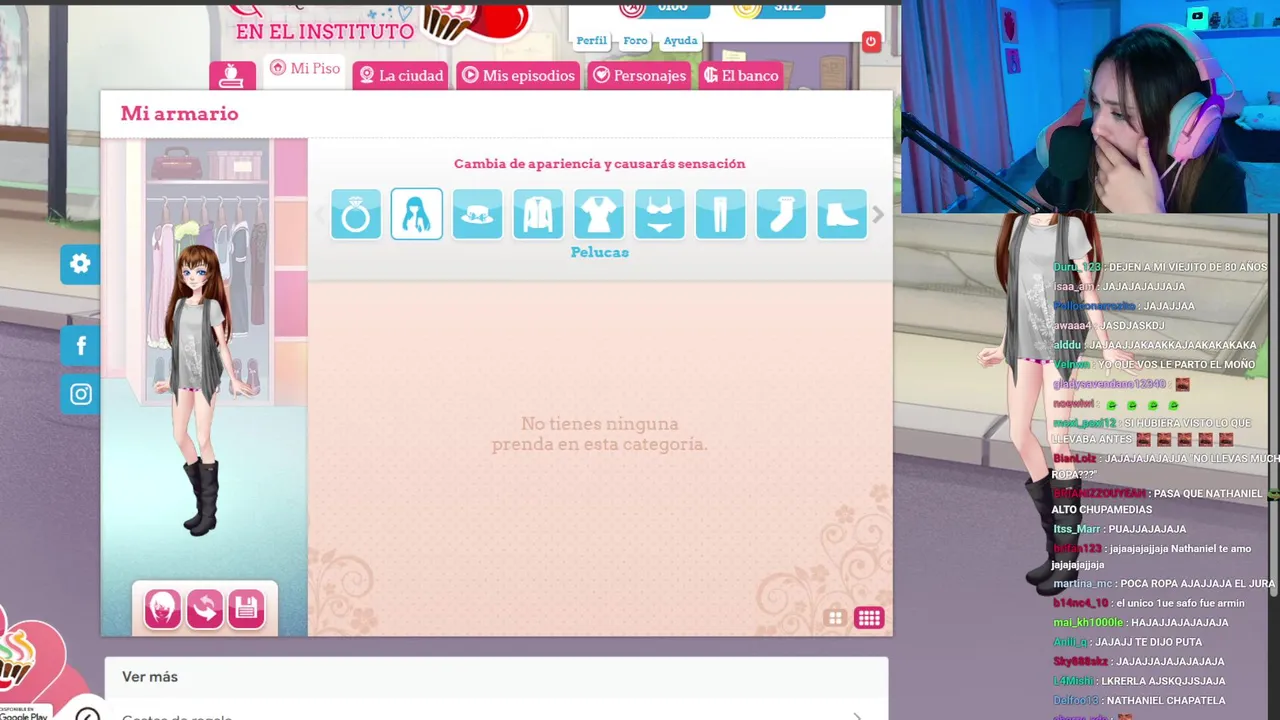Select the socks category icon
Screen dimensions: 1280x720
coord(781,214)
